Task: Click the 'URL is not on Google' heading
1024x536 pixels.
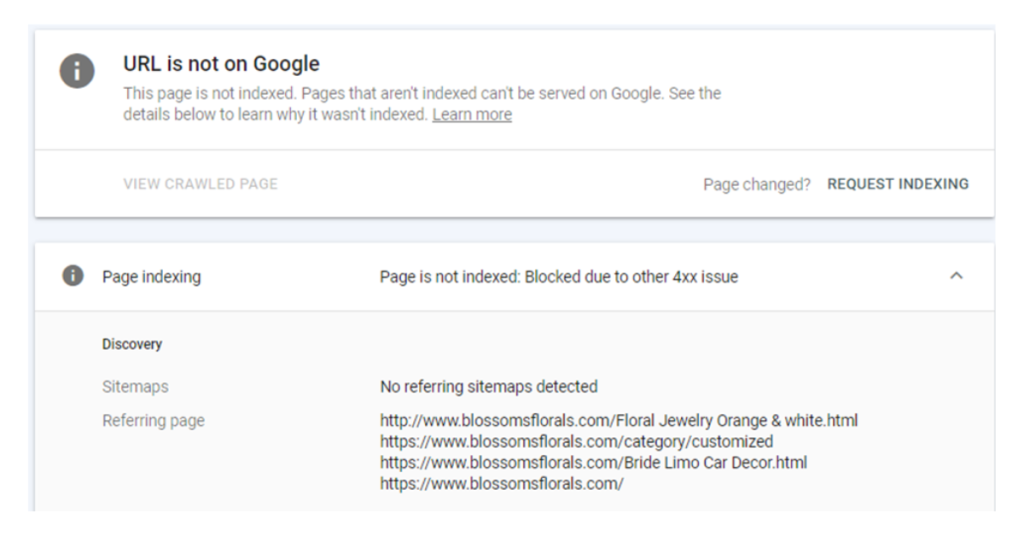Action: coord(221,63)
